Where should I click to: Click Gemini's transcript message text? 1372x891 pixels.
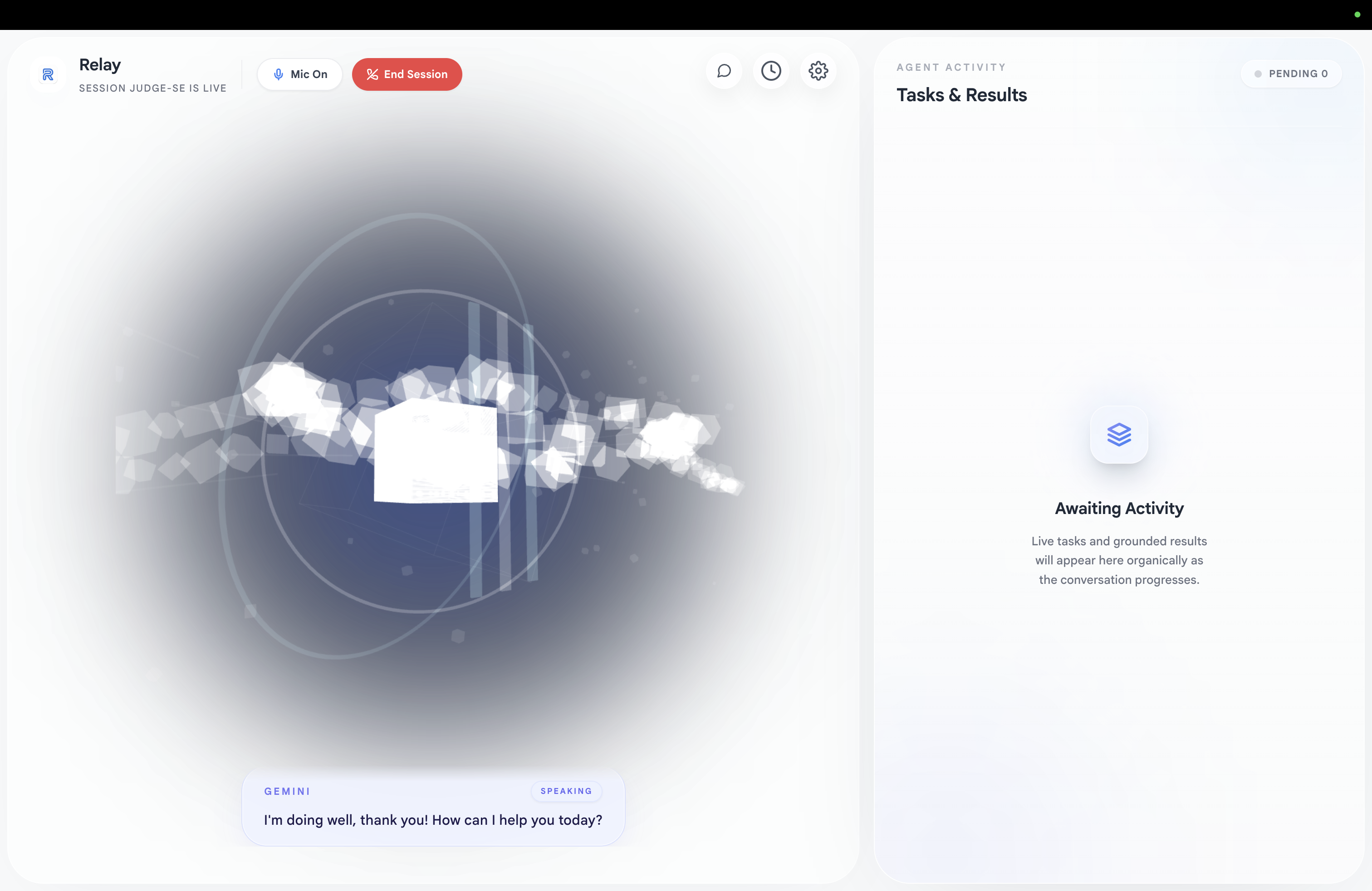(432, 820)
